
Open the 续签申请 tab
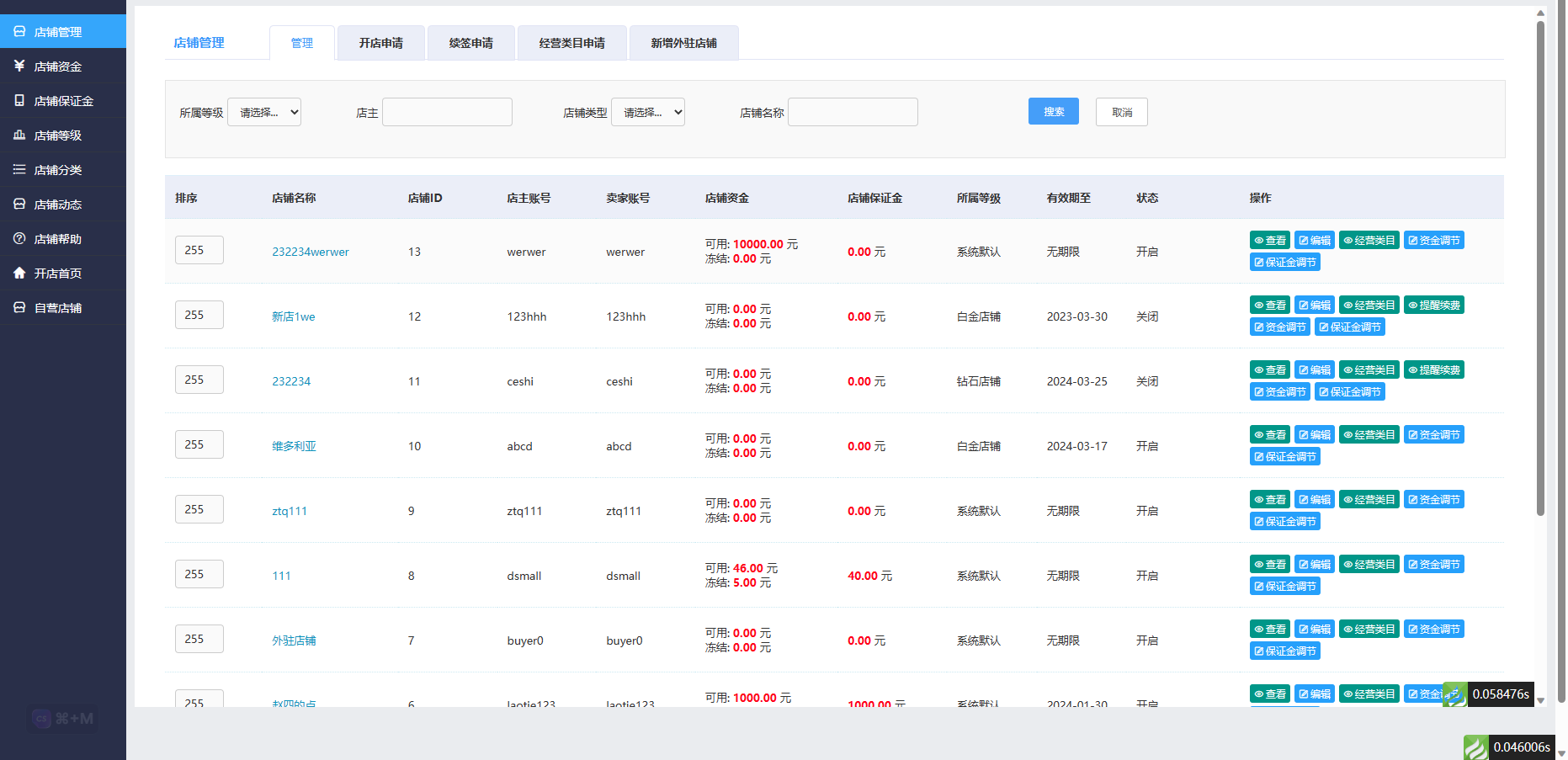pos(471,43)
